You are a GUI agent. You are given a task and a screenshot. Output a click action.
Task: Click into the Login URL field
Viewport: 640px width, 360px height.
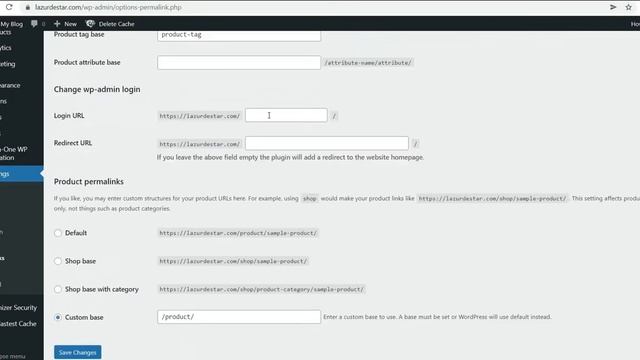pyautogui.click(x=286, y=115)
